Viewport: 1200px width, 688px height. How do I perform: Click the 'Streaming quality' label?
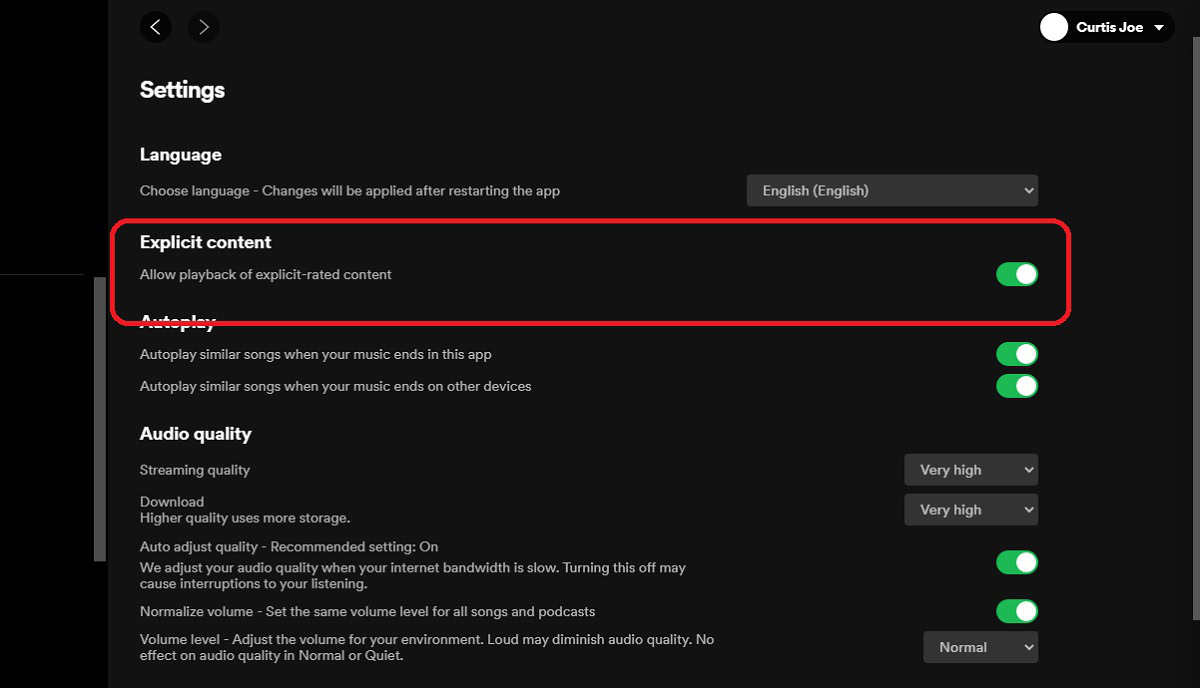tap(195, 470)
